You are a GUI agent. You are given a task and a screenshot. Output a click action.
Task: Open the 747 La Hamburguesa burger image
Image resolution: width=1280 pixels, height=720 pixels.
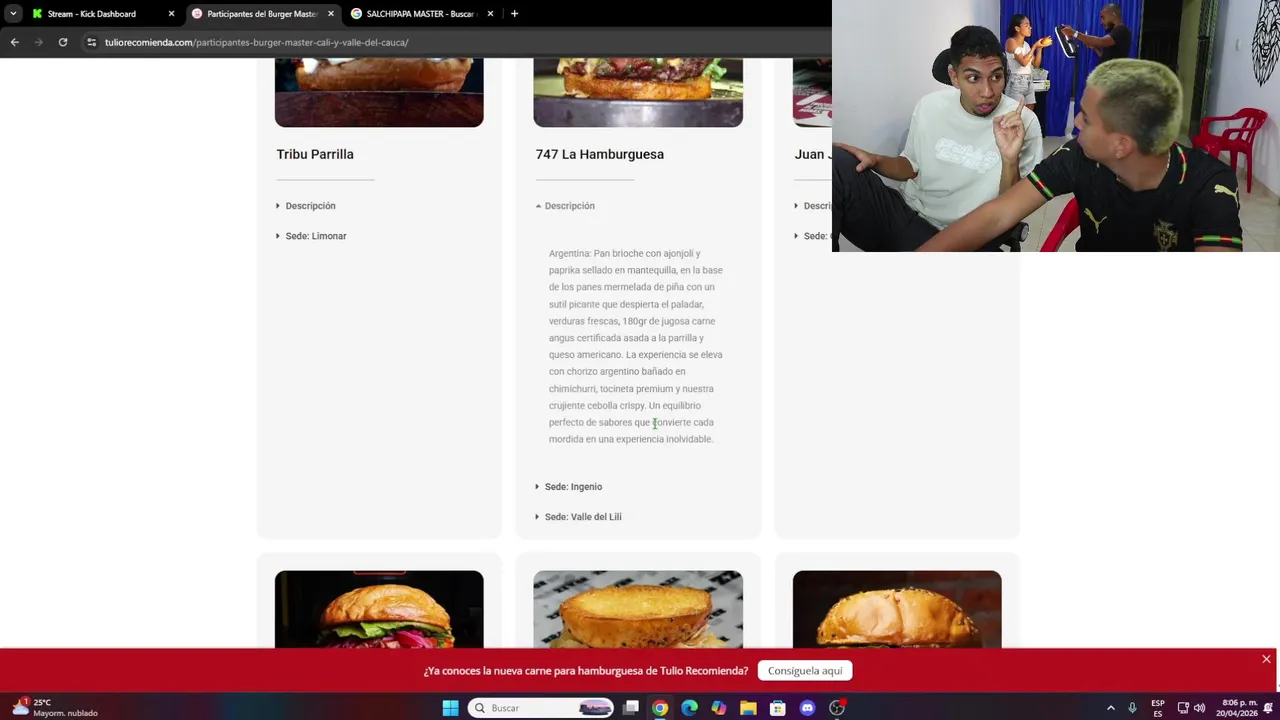[638, 92]
